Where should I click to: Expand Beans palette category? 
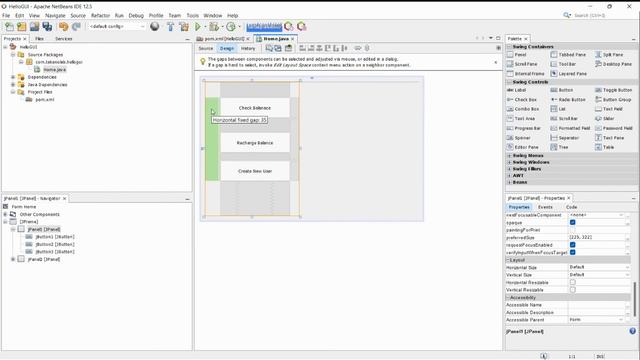(509, 182)
